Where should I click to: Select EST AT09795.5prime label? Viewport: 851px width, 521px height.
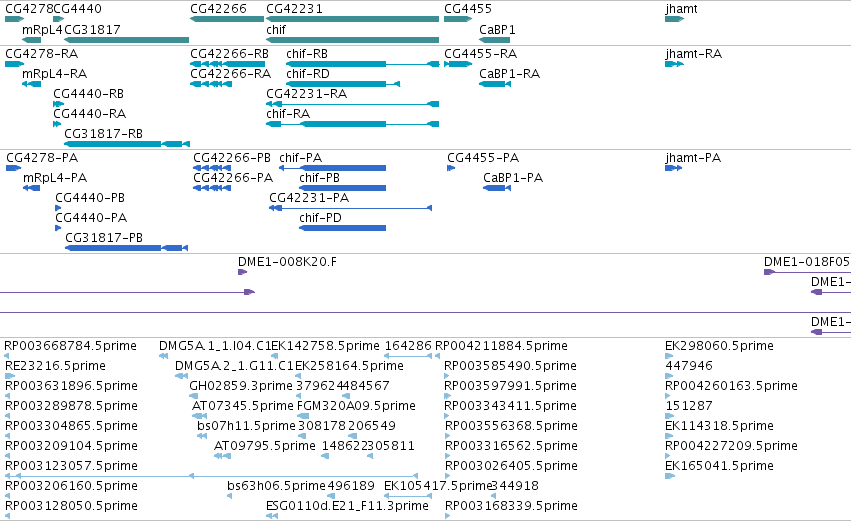[x=265, y=447]
